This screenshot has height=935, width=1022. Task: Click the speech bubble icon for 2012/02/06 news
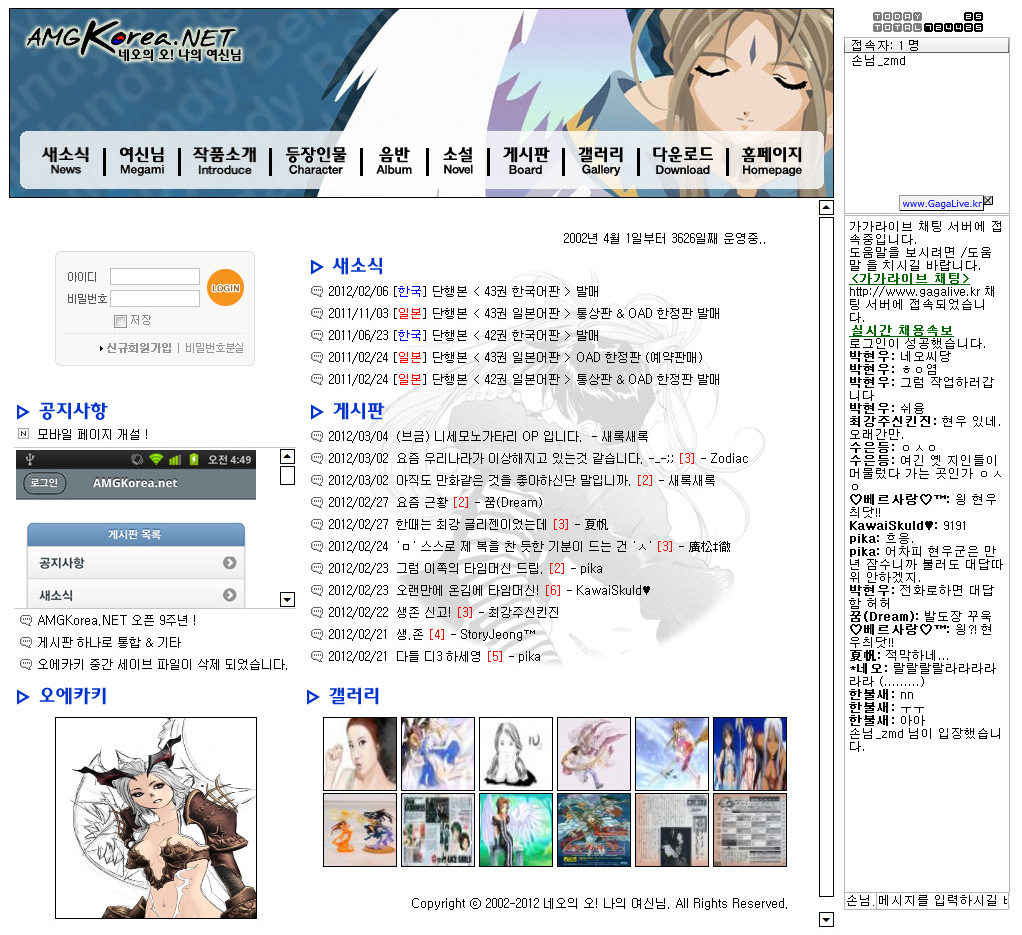(317, 291)
